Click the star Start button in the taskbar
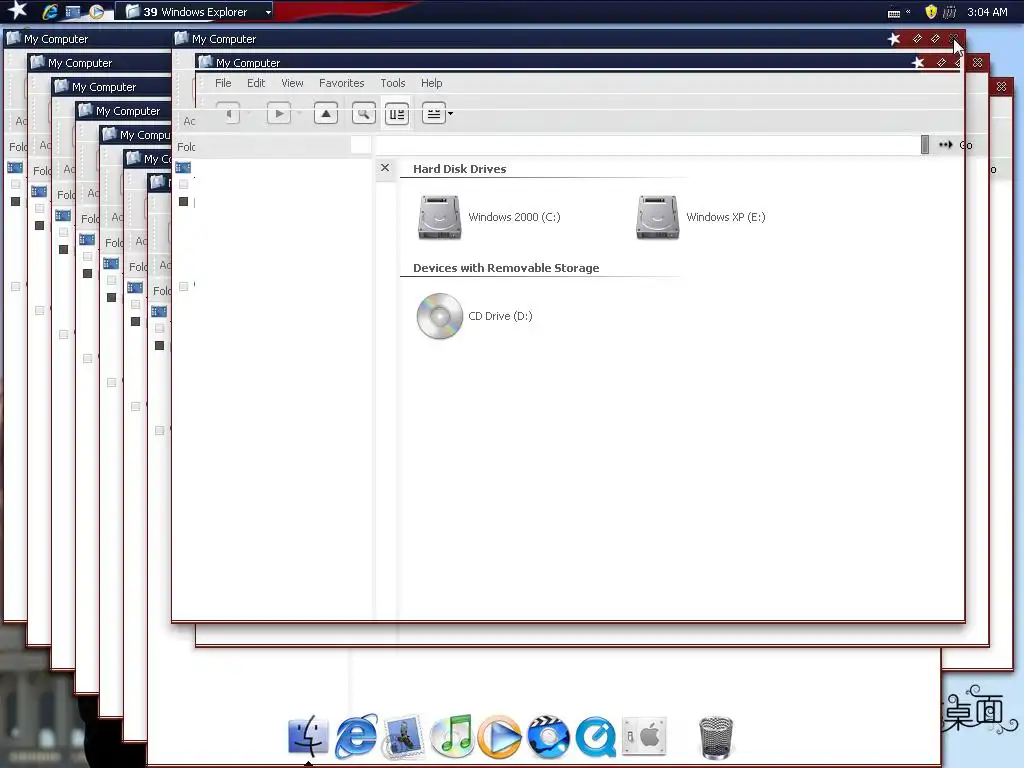The width and height of the screenshot is (1024, 768). [x=17, y=10]
